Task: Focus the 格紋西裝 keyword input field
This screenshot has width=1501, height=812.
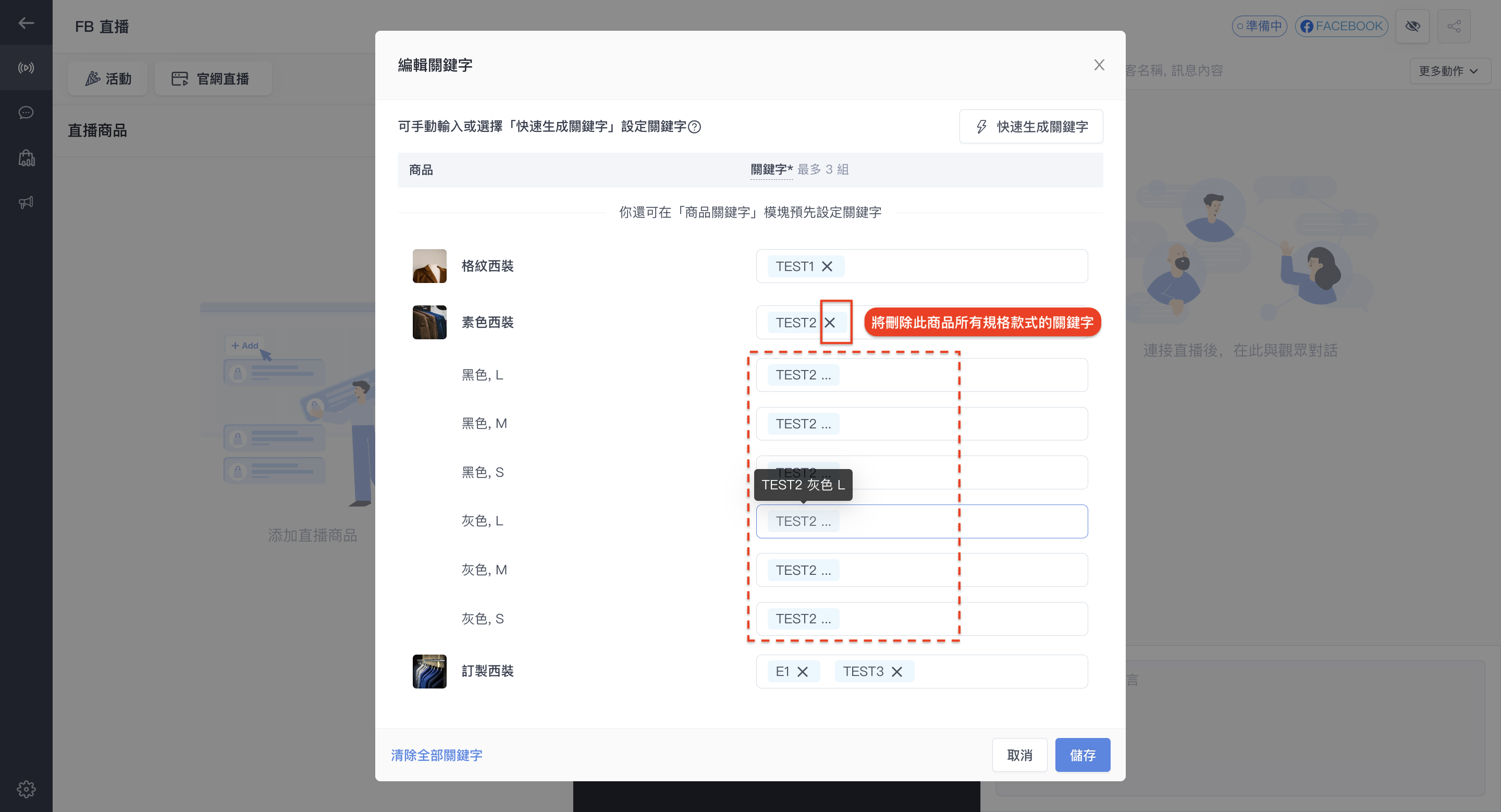Action: tap(922, 266)
